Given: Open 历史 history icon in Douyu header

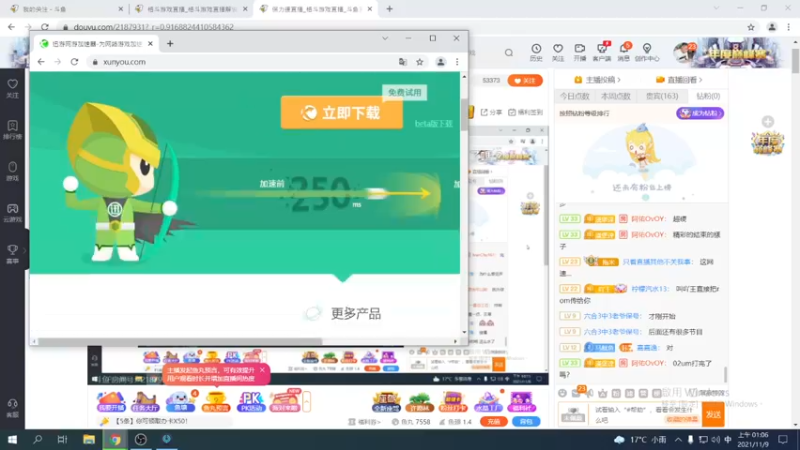Looking at the screenshot, I should point(536,52).
